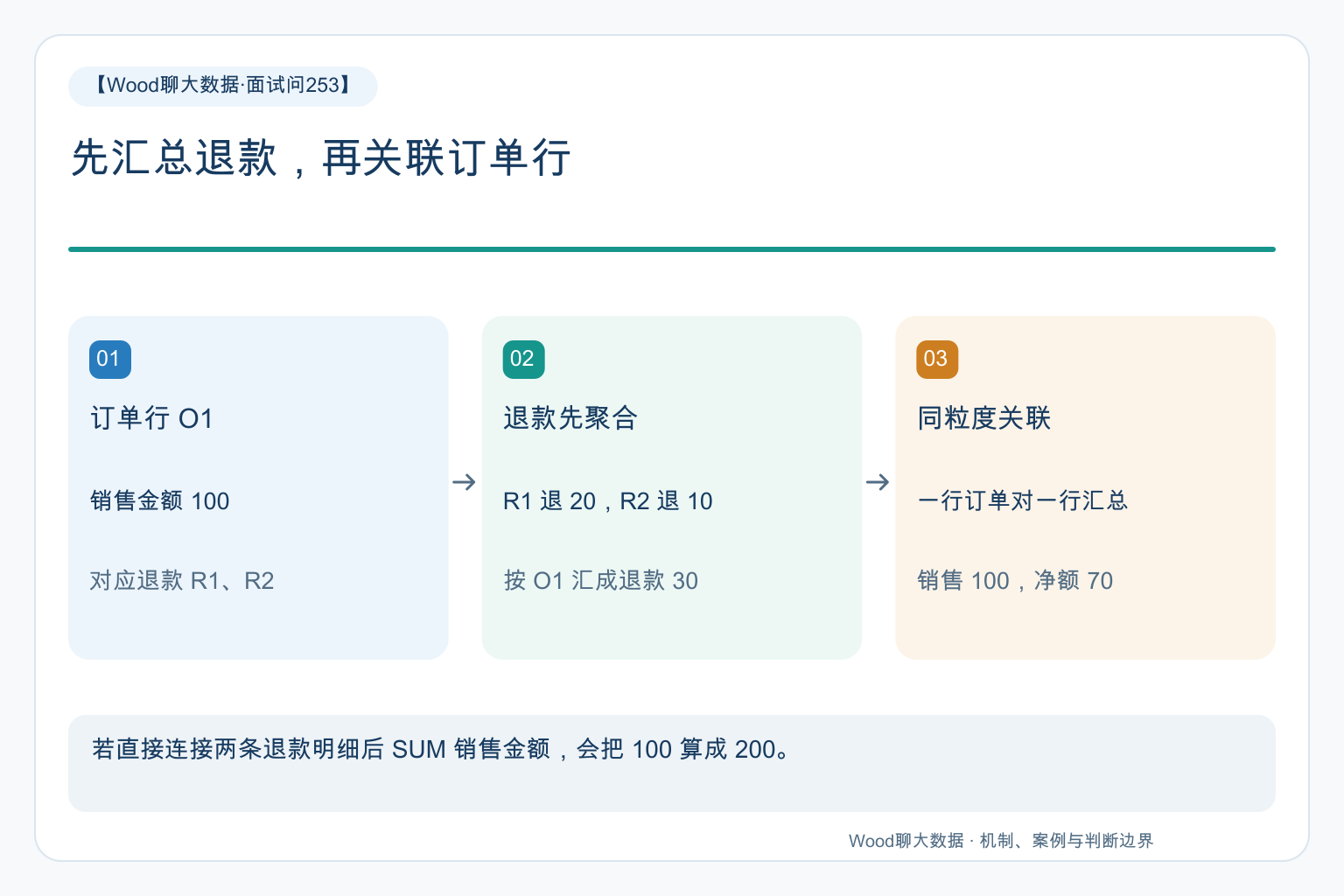Click the blue 01 step badge
Viewport: 1344px width, 896px height.
tap(110, 360)
